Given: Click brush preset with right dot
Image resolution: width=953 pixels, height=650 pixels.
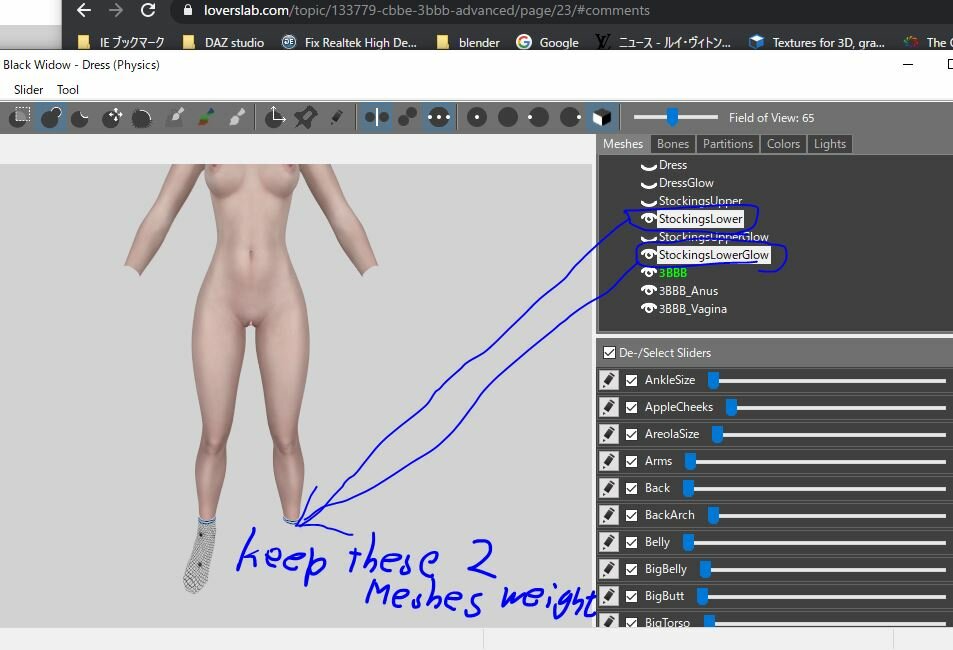Looking at the screenshot, I should pyautogui.click(x=570, y=117).
